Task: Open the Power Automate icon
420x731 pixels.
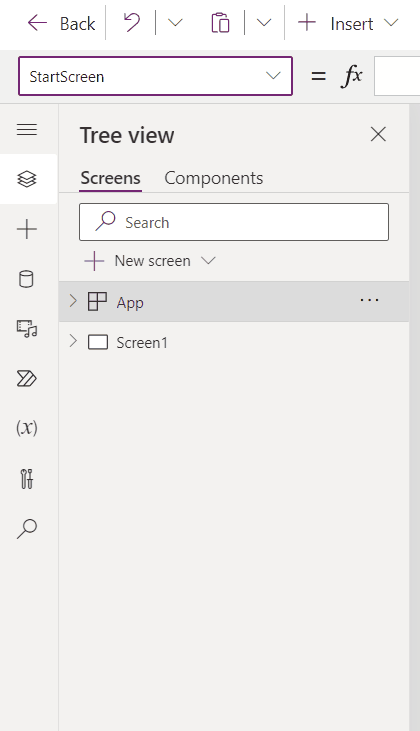Action: coord(27,379)
